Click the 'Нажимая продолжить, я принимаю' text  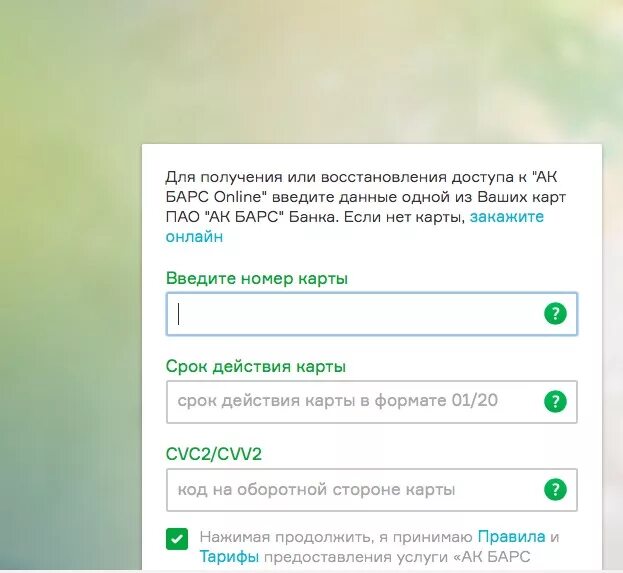click(336, 537)
